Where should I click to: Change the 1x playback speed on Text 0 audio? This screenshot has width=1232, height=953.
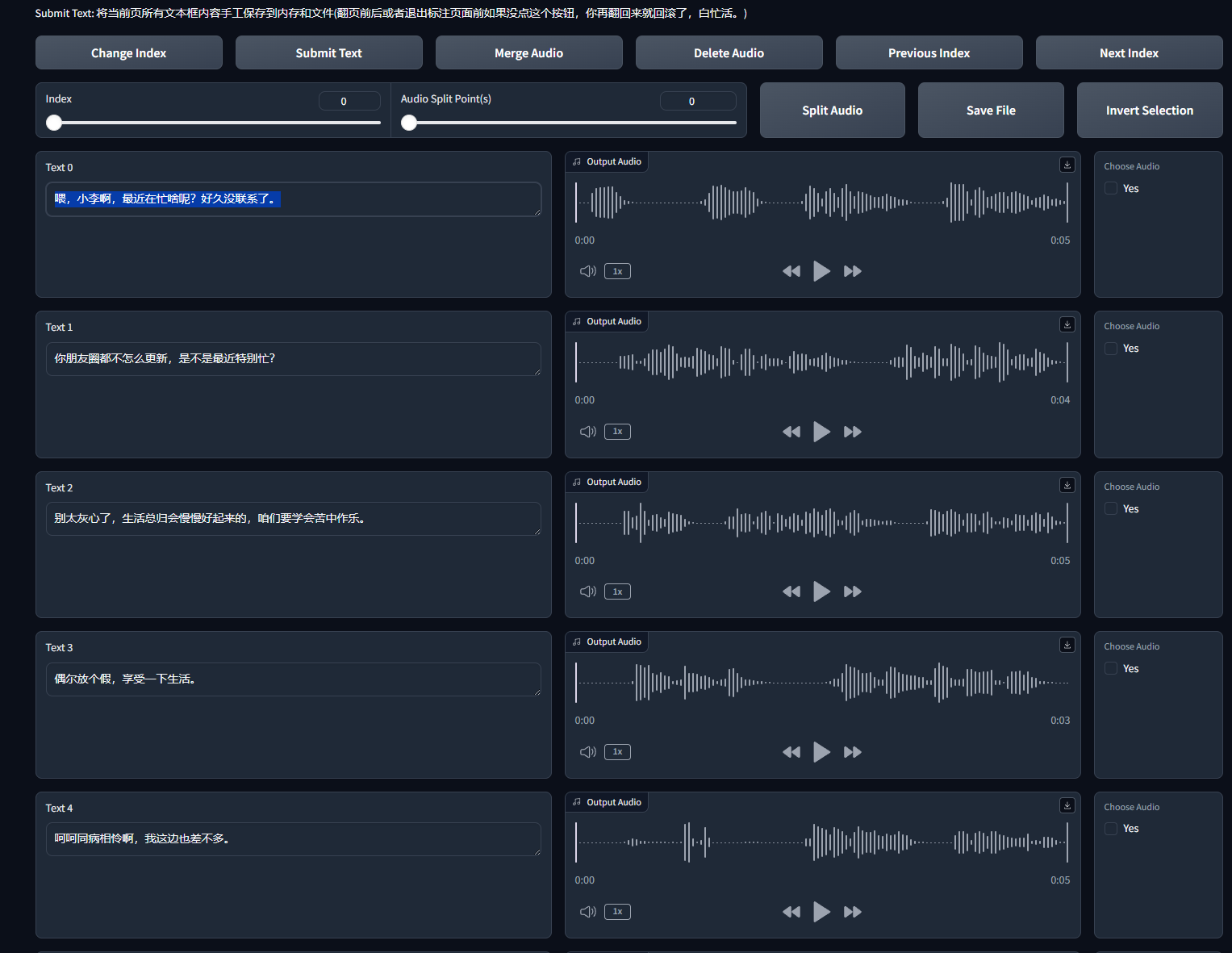[617, 271]
